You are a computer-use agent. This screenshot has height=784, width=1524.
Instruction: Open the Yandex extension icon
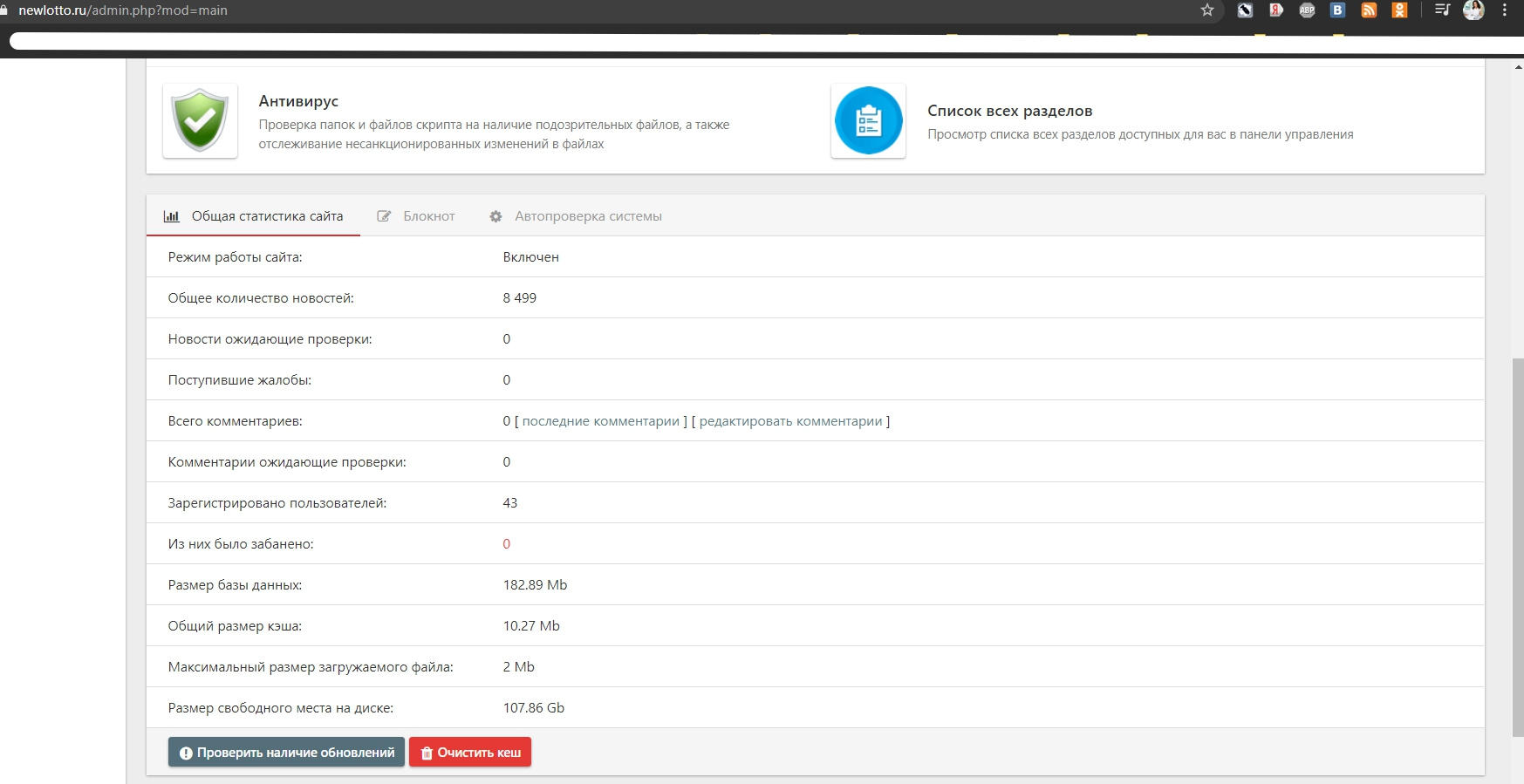click(1276, 10)
